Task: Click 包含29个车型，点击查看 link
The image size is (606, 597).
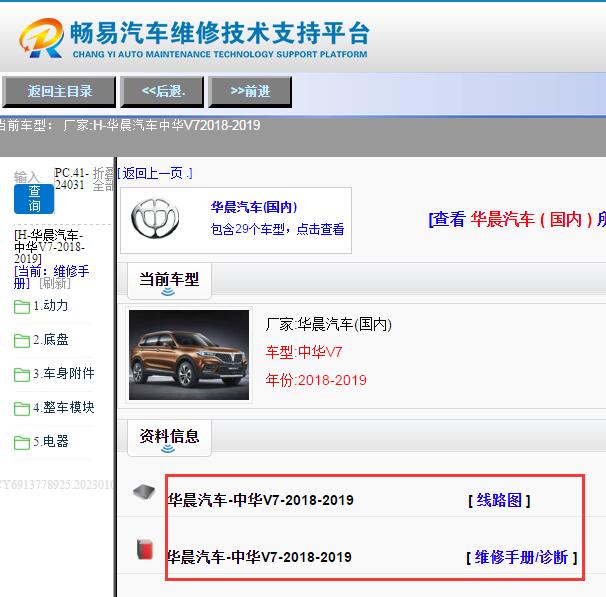Action: click(277, 229)
